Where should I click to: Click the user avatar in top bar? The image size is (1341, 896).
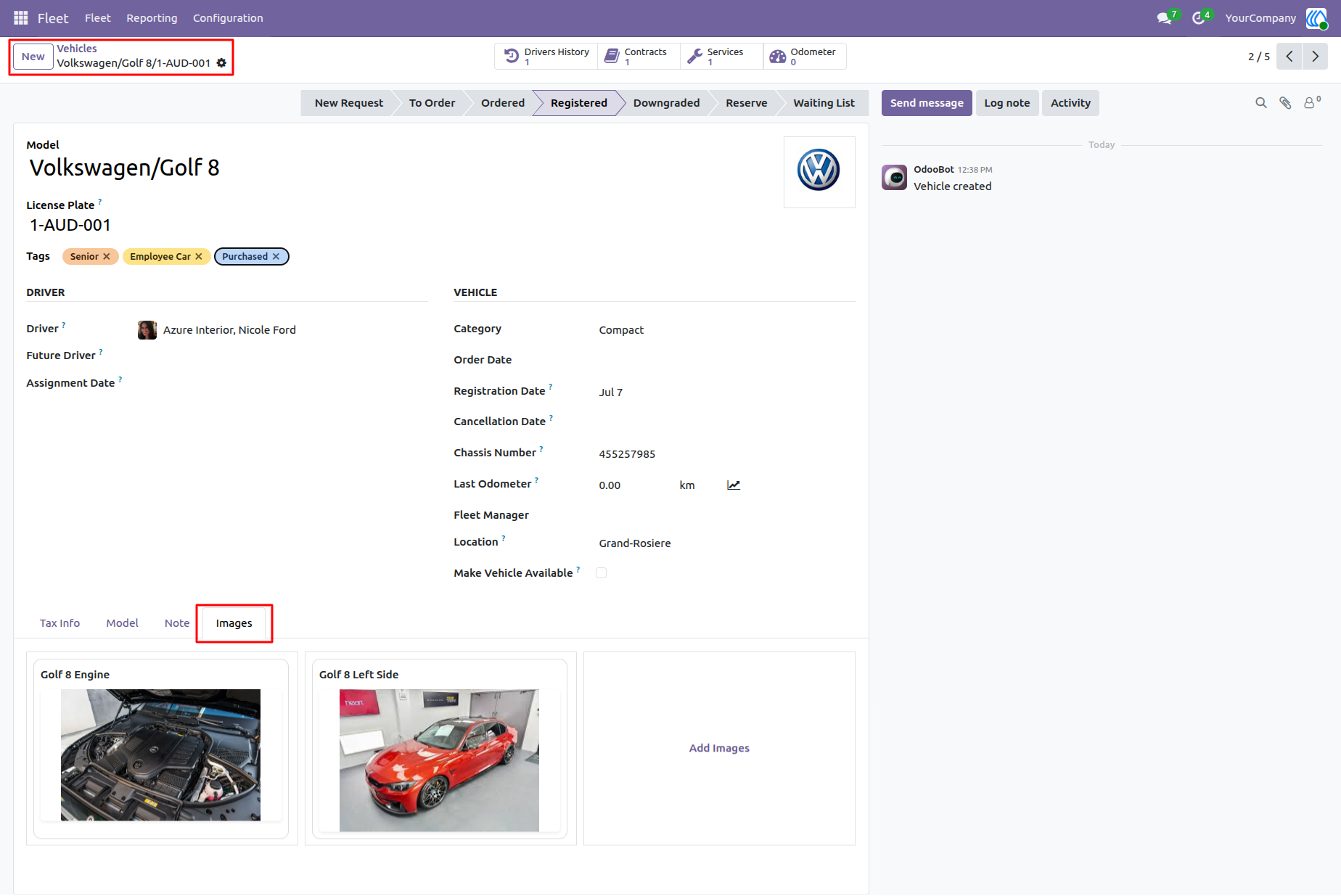click(1316, 18)
